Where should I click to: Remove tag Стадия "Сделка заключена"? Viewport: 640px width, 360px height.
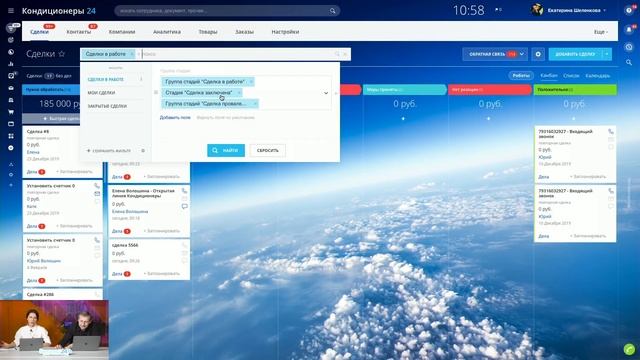coord(239,93)
